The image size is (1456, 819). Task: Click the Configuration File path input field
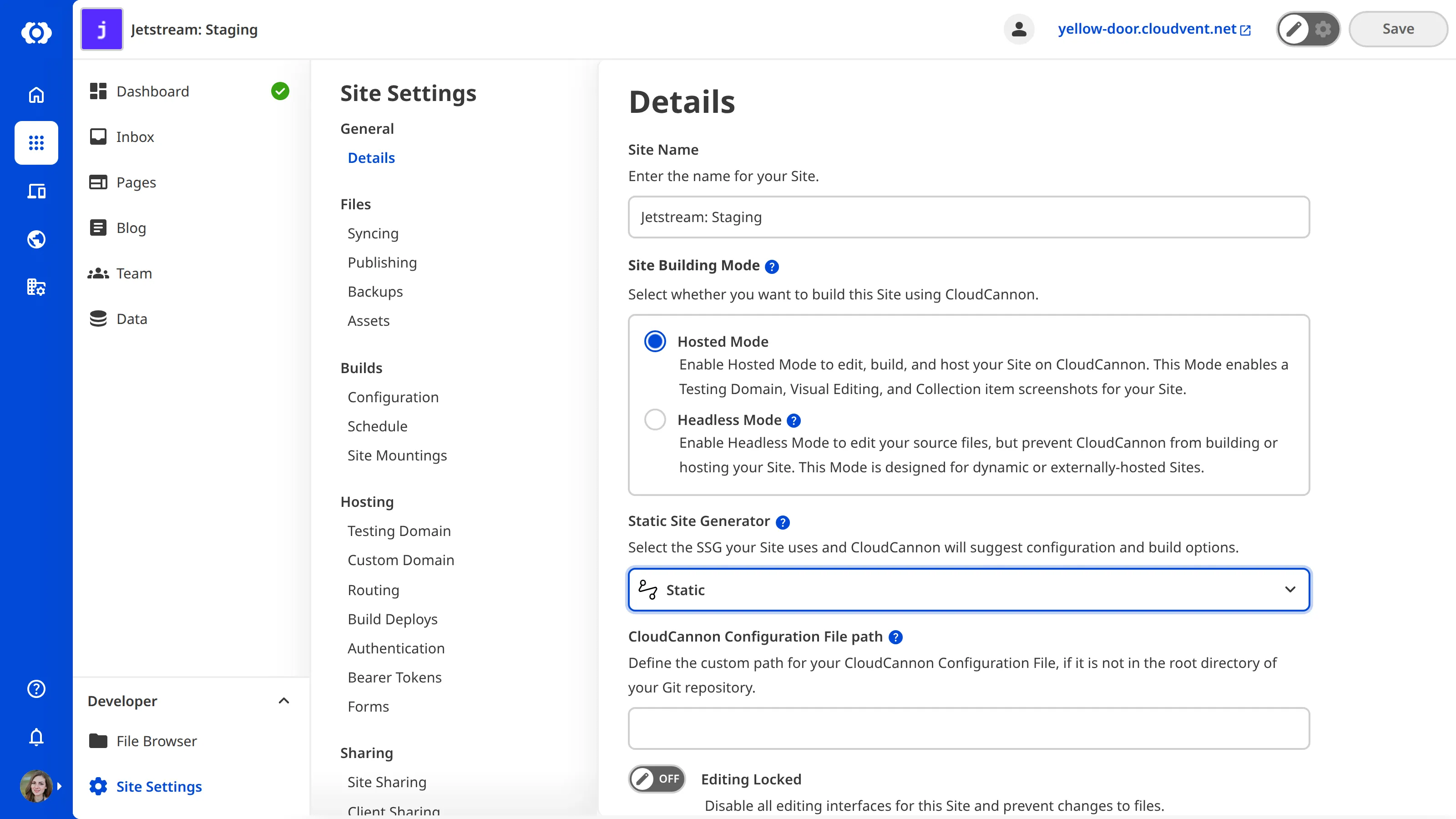[x=969, y=728]
